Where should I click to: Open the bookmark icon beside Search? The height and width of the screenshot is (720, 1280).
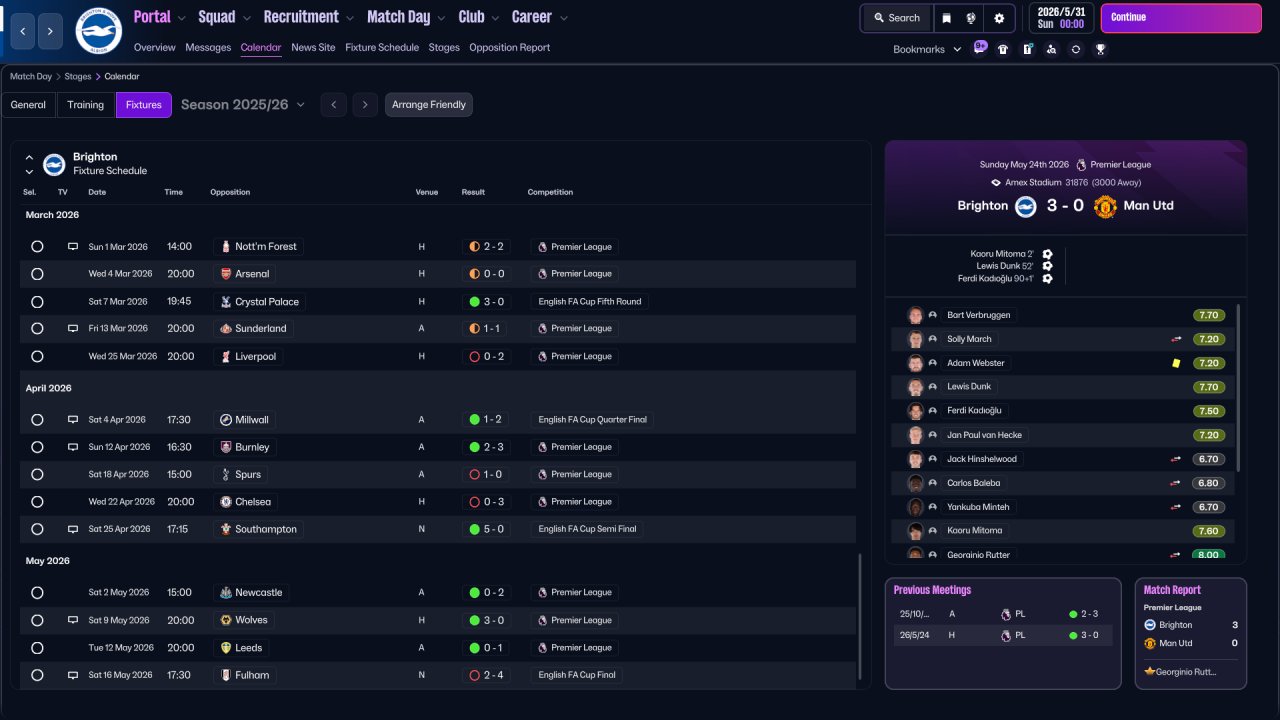coord(947,18)
